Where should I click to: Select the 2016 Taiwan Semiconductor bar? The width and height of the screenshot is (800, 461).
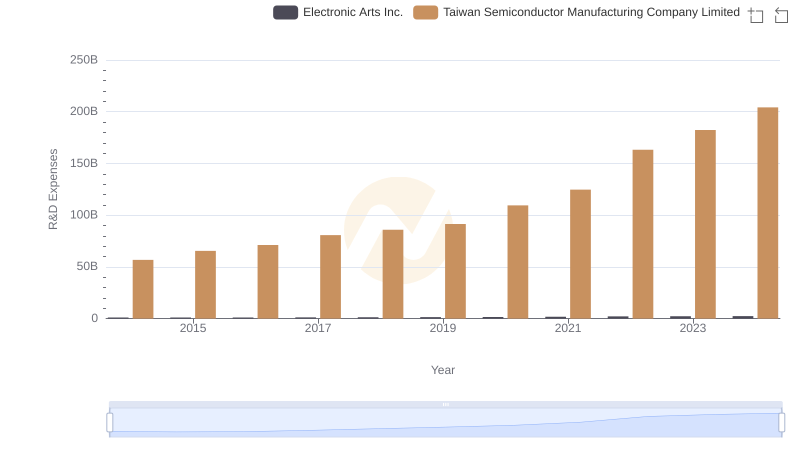click(268, 281)
